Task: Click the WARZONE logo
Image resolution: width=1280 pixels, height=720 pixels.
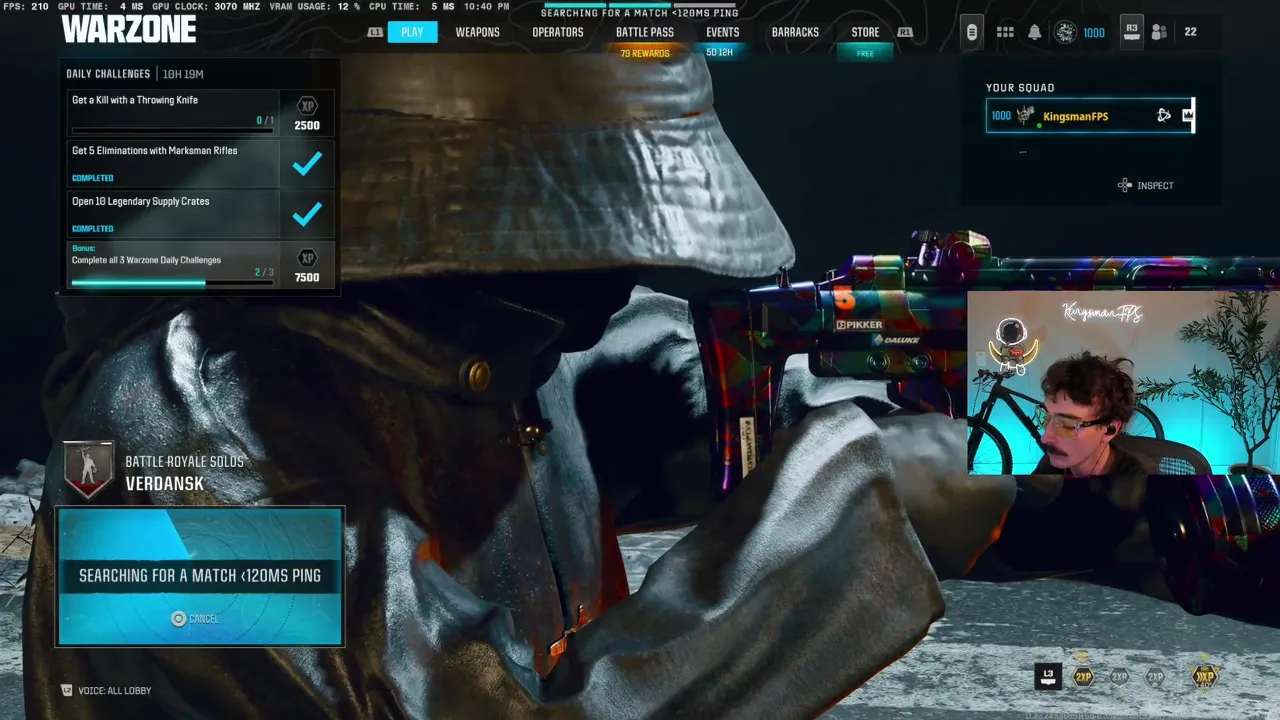Action: [129, 29]
